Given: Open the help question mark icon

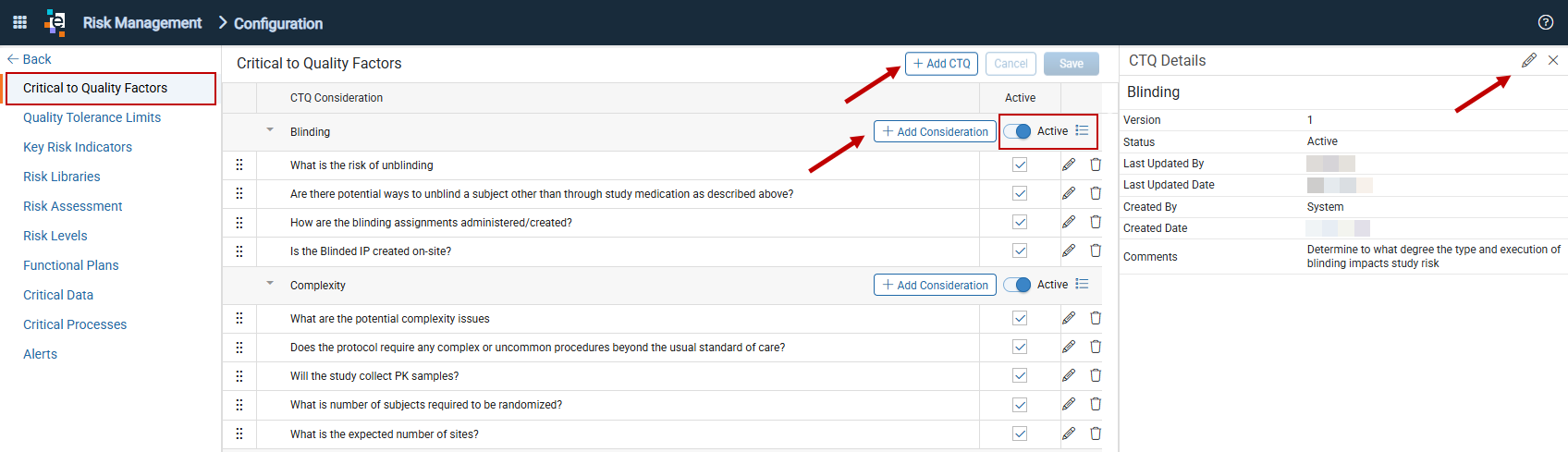Looking at the screenshot, I should [x=1545, y=22].
